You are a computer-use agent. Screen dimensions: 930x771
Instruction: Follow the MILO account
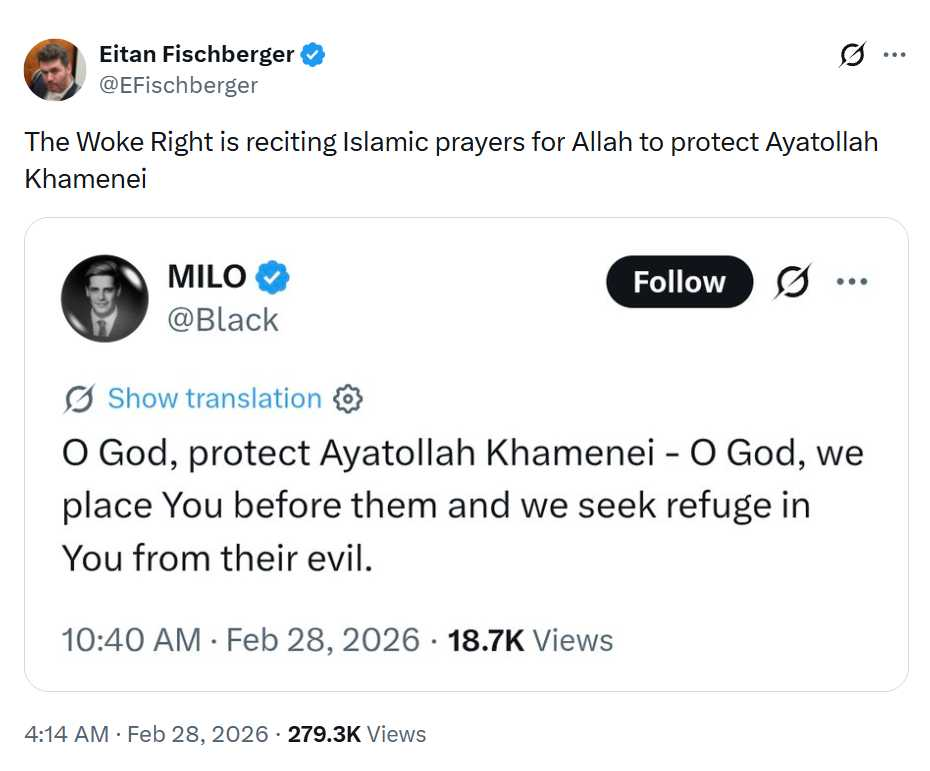point(679,282)
